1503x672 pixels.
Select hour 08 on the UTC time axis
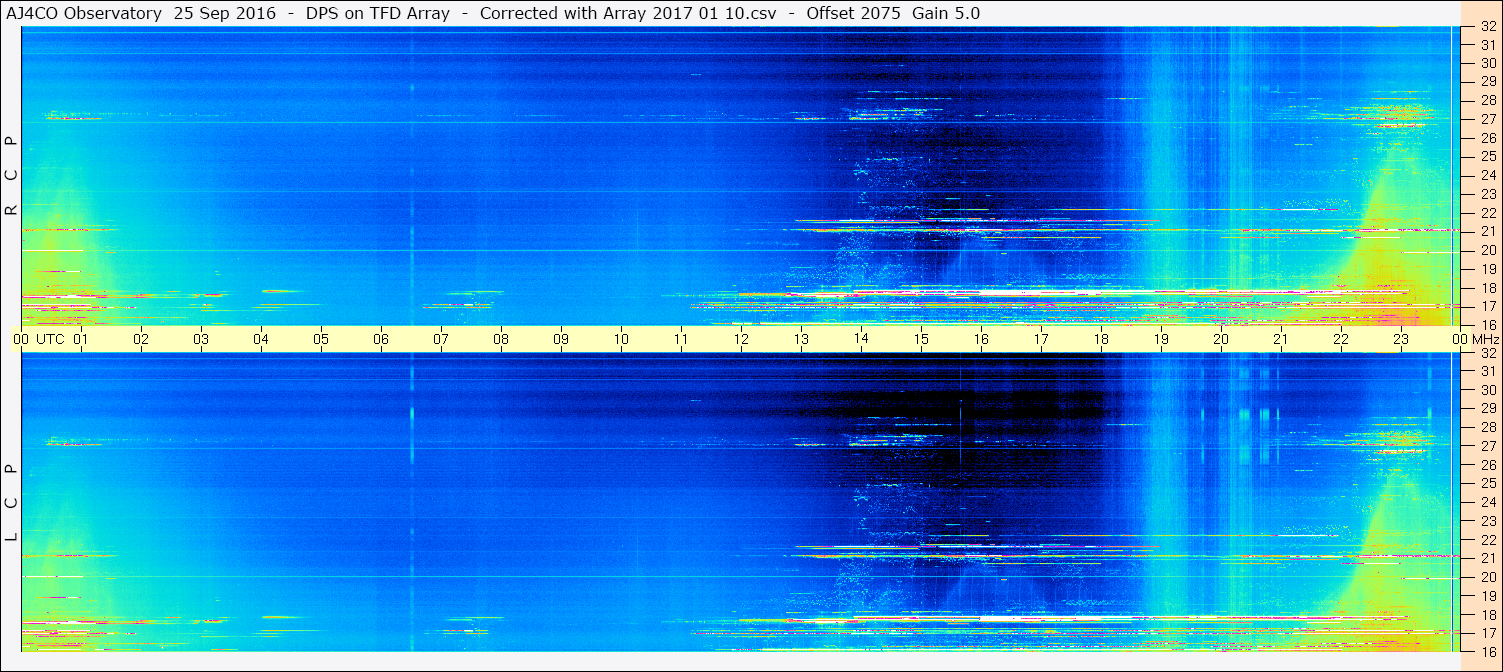[501, 339]
